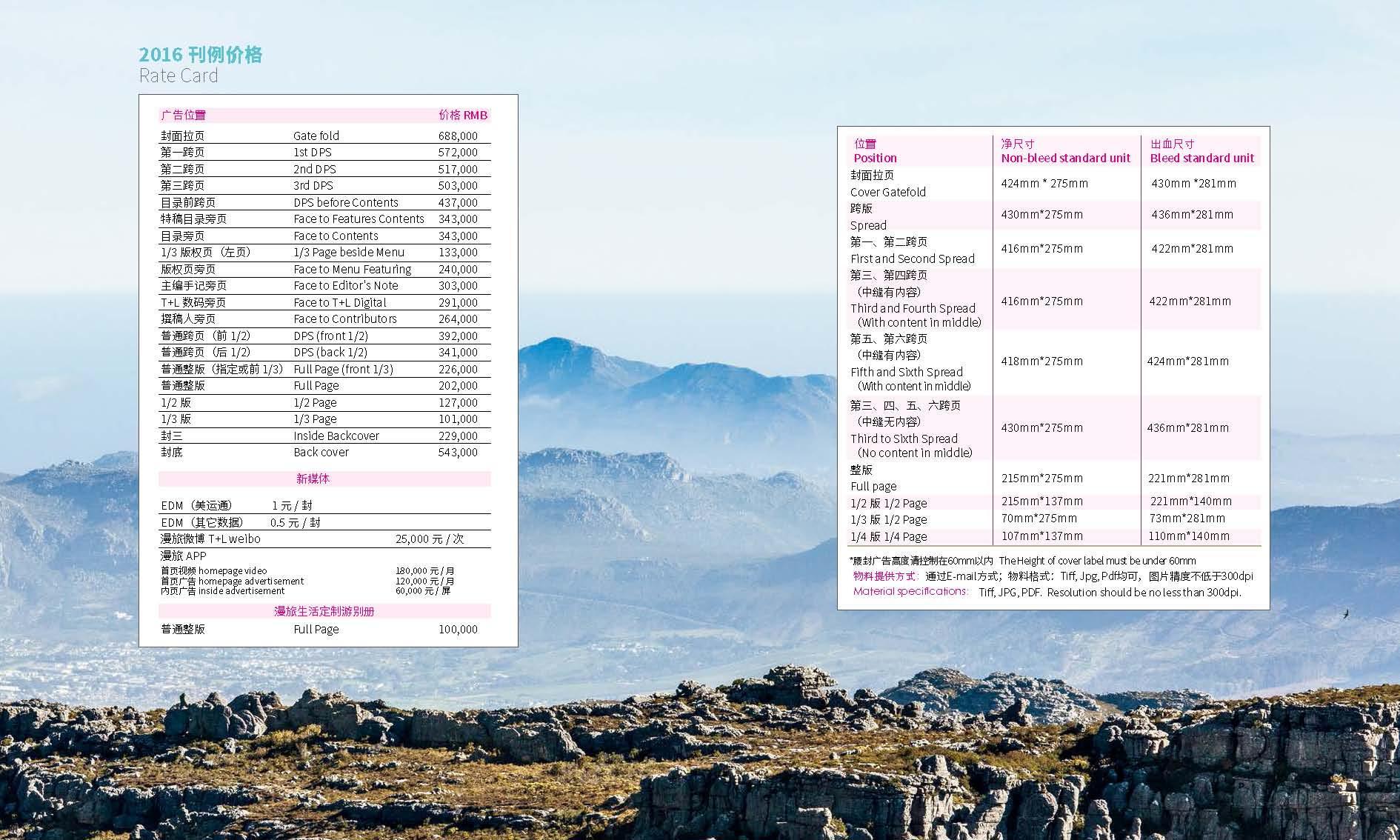Click "Non-bleed standard unit" column header
The width and height of the screenshot is (1400, 840).
pos(1065,158)
